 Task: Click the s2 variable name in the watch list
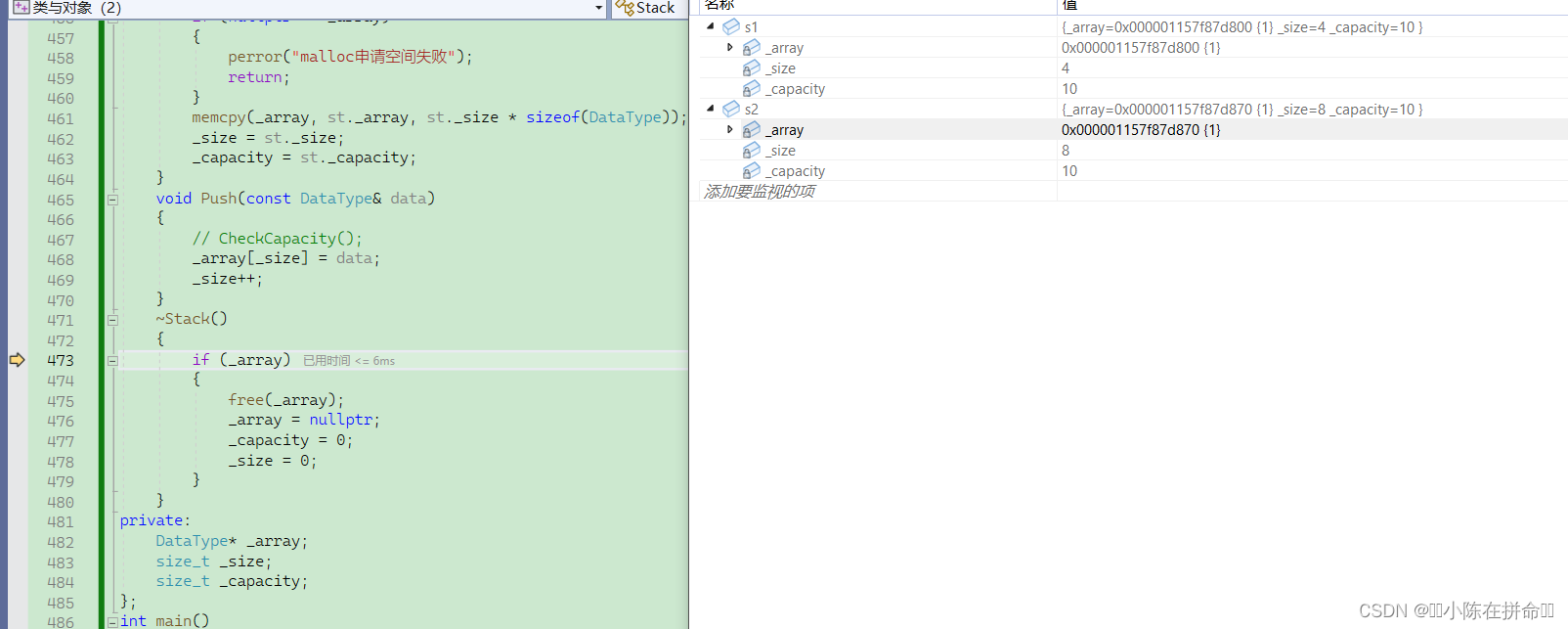pos(751,110)
